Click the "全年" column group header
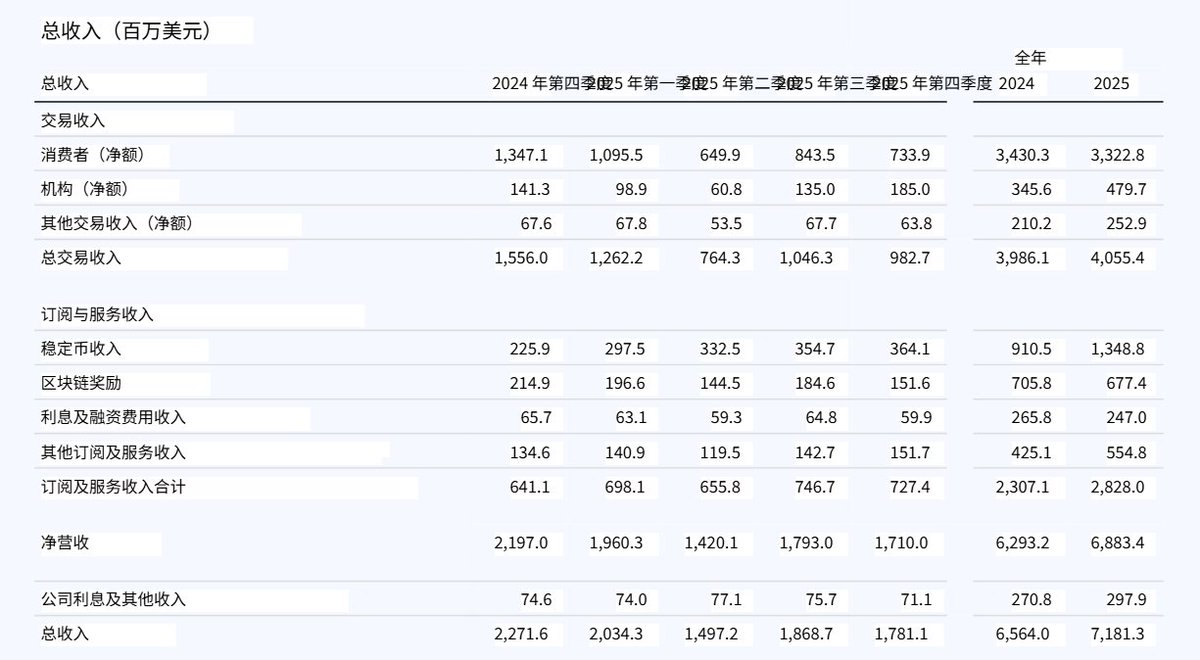1200x660 pixels. 1031,58
